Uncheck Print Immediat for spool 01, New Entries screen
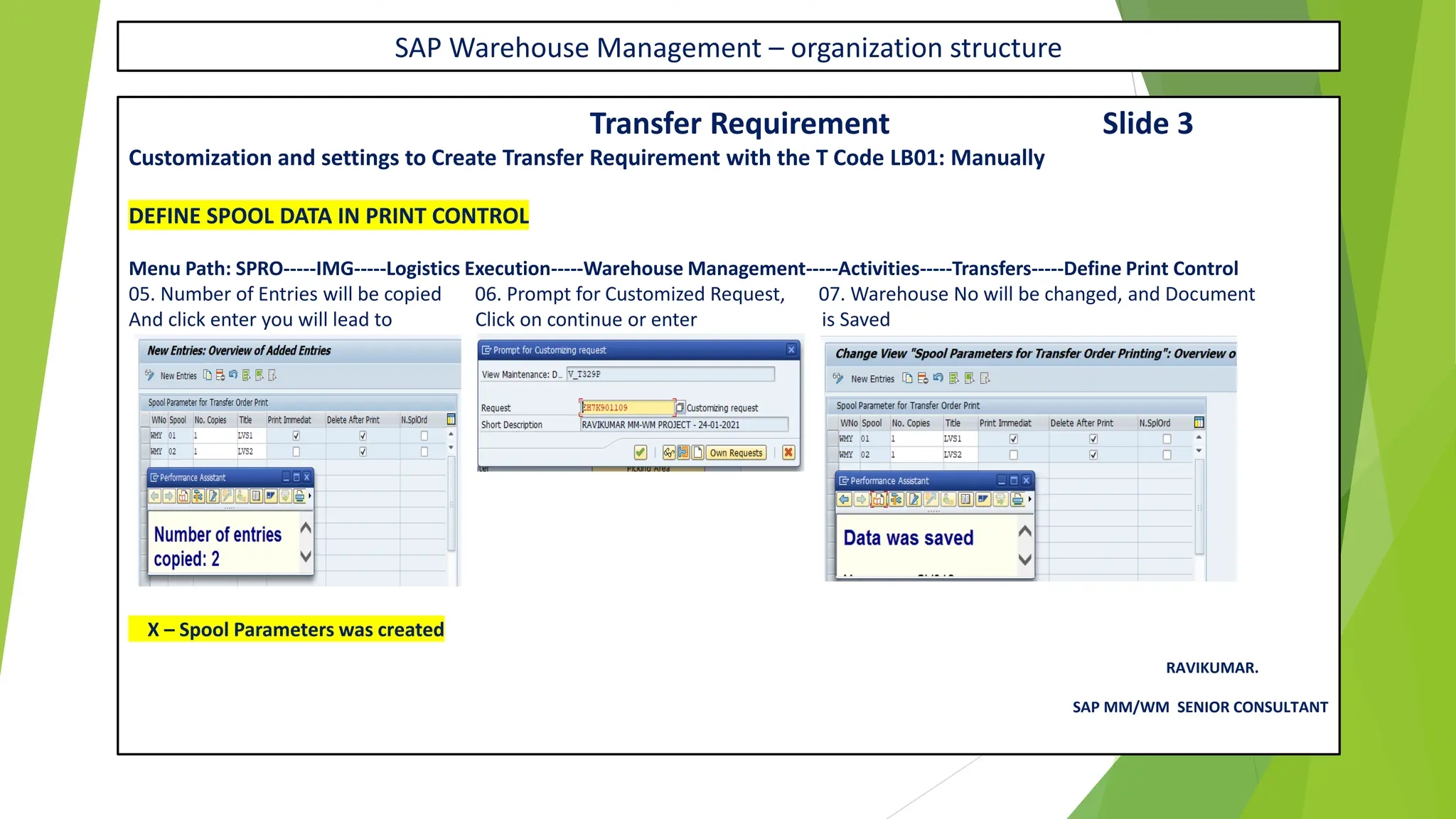The width and height of the screenshot is (1456, 819). pos(296,436)
